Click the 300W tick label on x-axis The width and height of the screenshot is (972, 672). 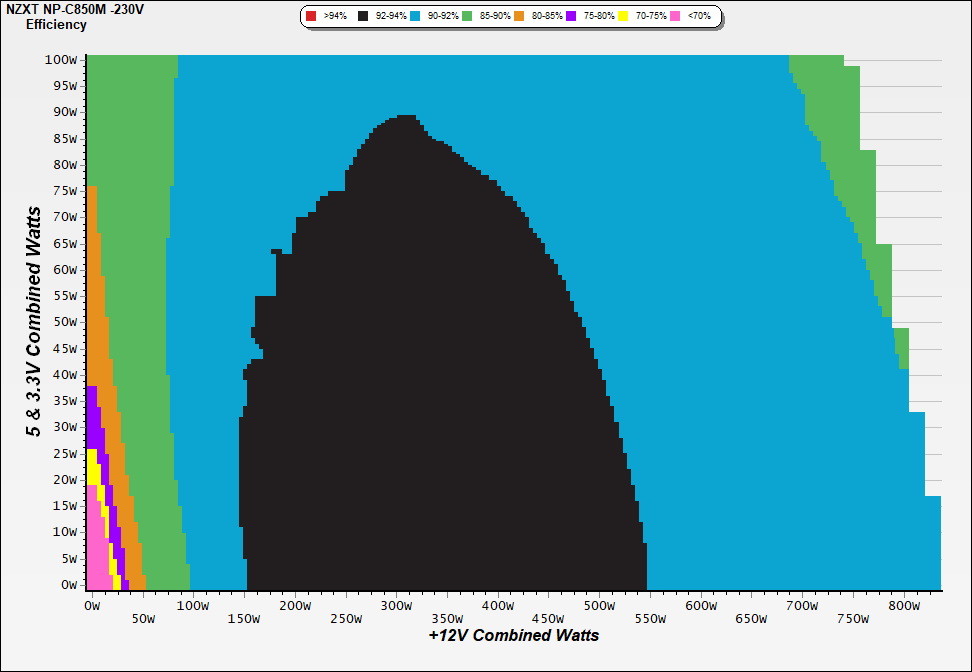[396, 606]
